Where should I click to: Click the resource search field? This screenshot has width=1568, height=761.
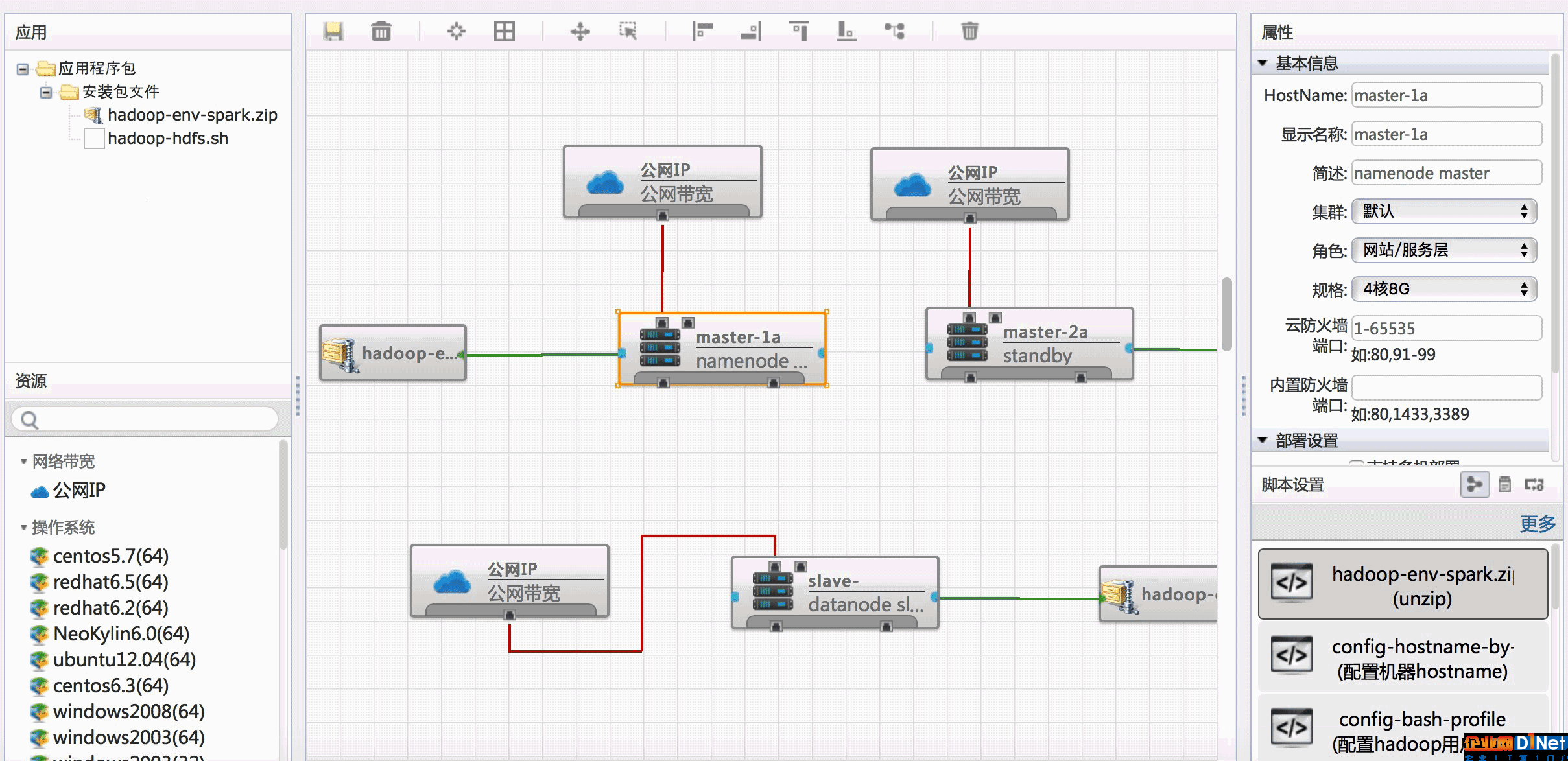145,419
